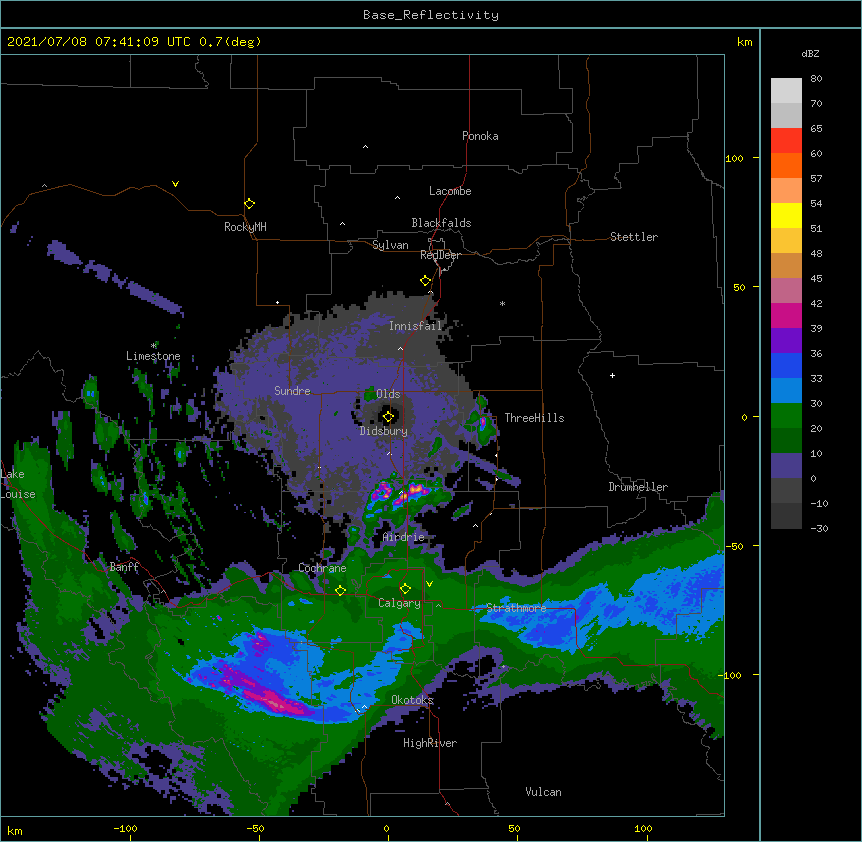Click the yellow radar site marker above Didsbury
Image resolution: width=862 pixels, height=842 pixels.
388,416
